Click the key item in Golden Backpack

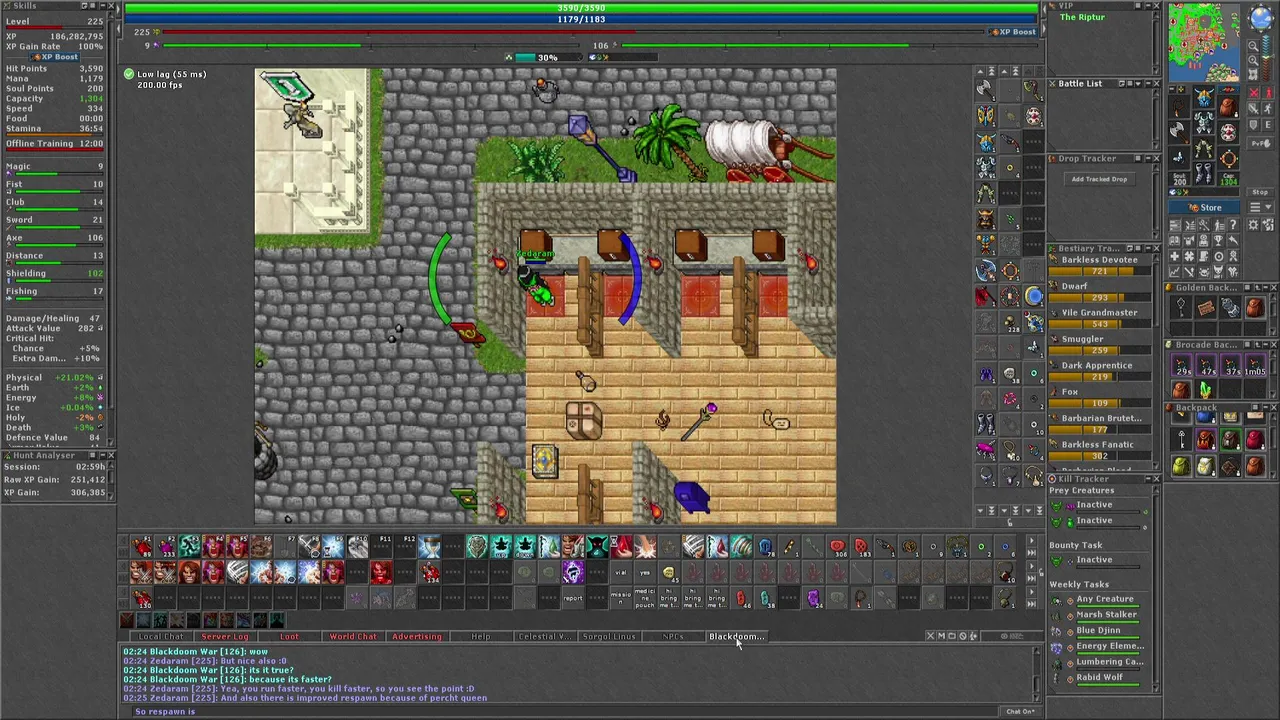[1182, 309]
